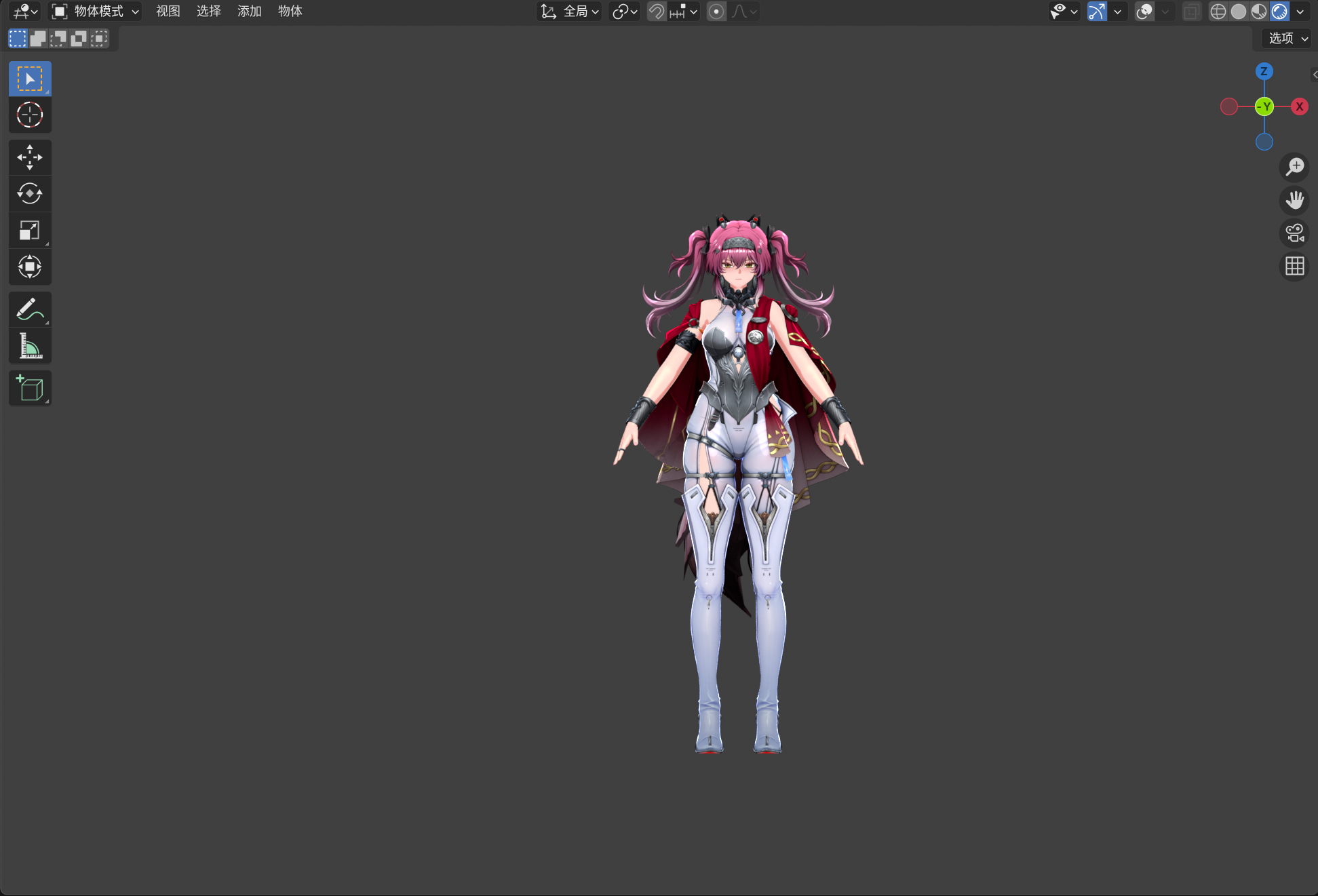Choose the Move tool
This screenshot has height=896, width=1318.
click(x=30, y=157)
